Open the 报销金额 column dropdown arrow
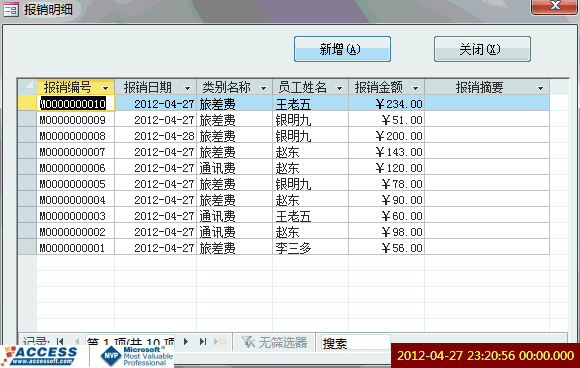 pos(415,88)
